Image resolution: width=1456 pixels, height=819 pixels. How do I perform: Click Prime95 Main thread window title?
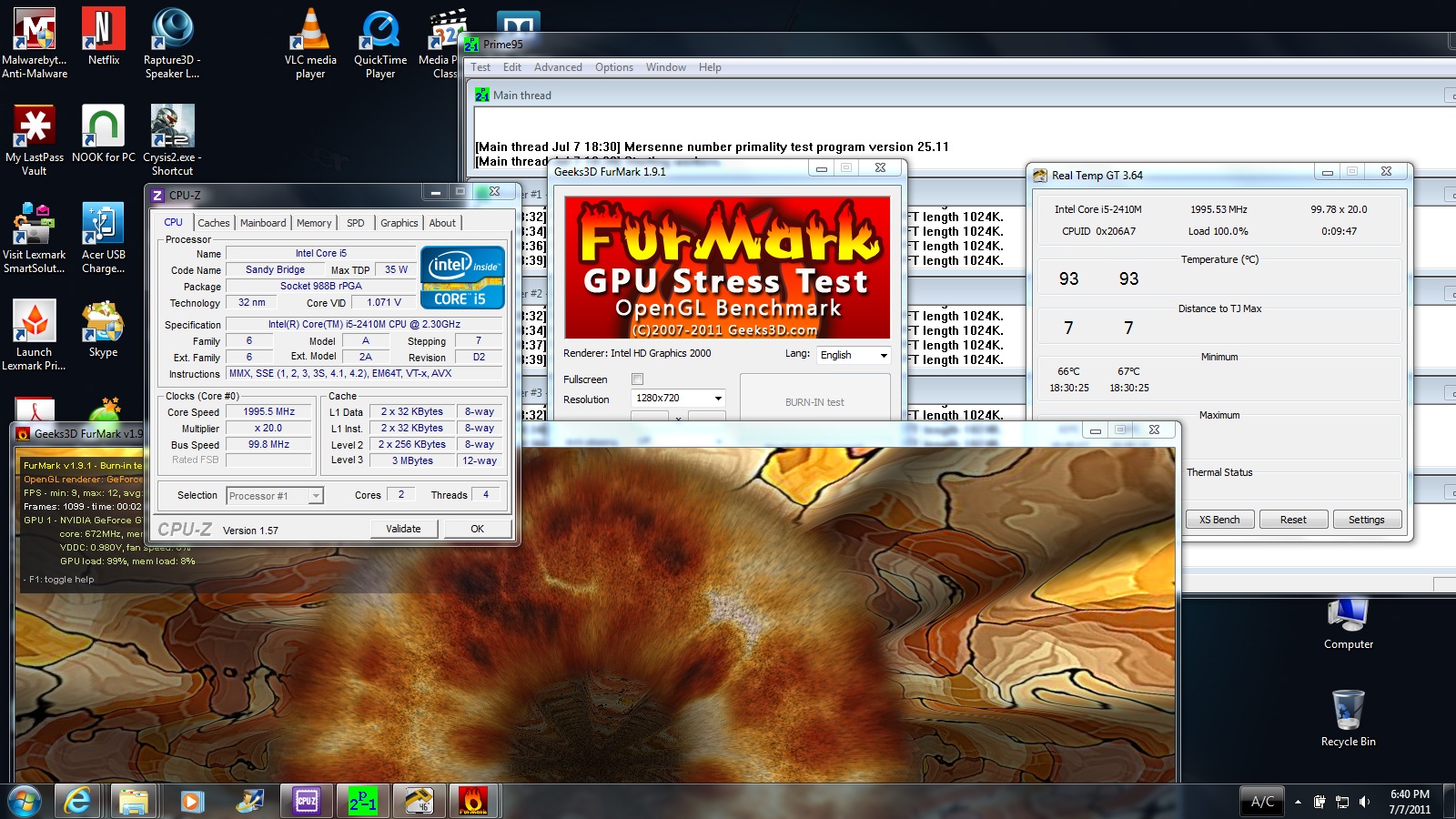(521, 96)
